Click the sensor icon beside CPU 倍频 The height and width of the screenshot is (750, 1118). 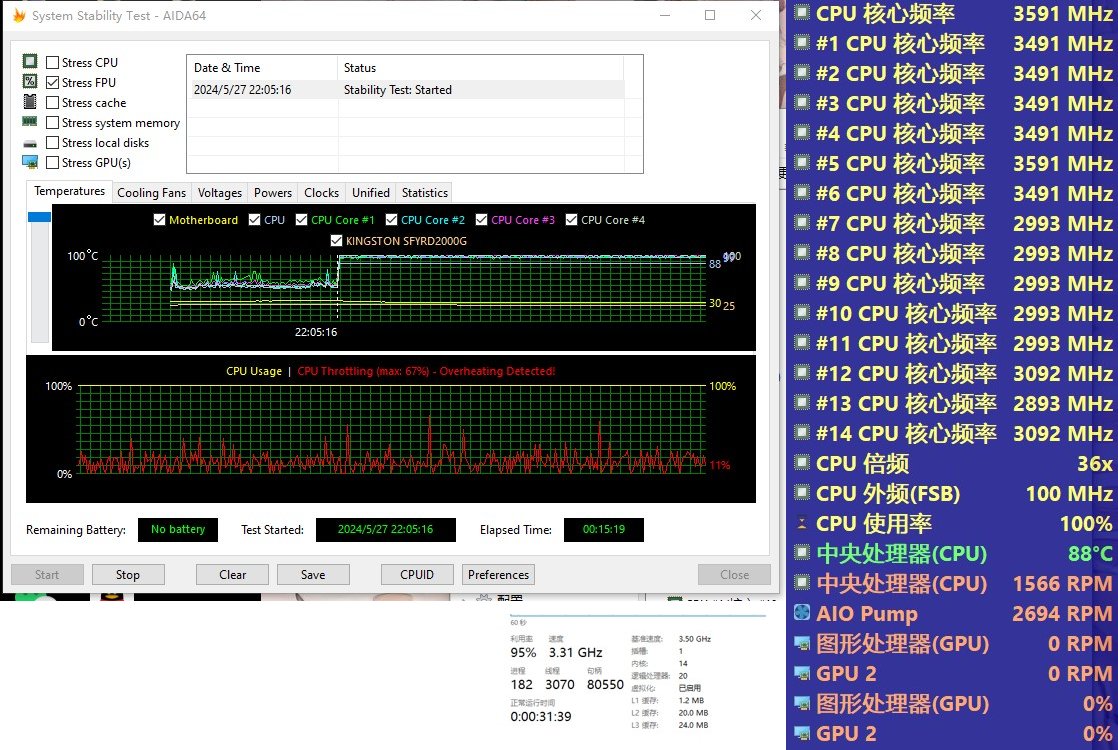pyautogui.click(x=802, y=463)
